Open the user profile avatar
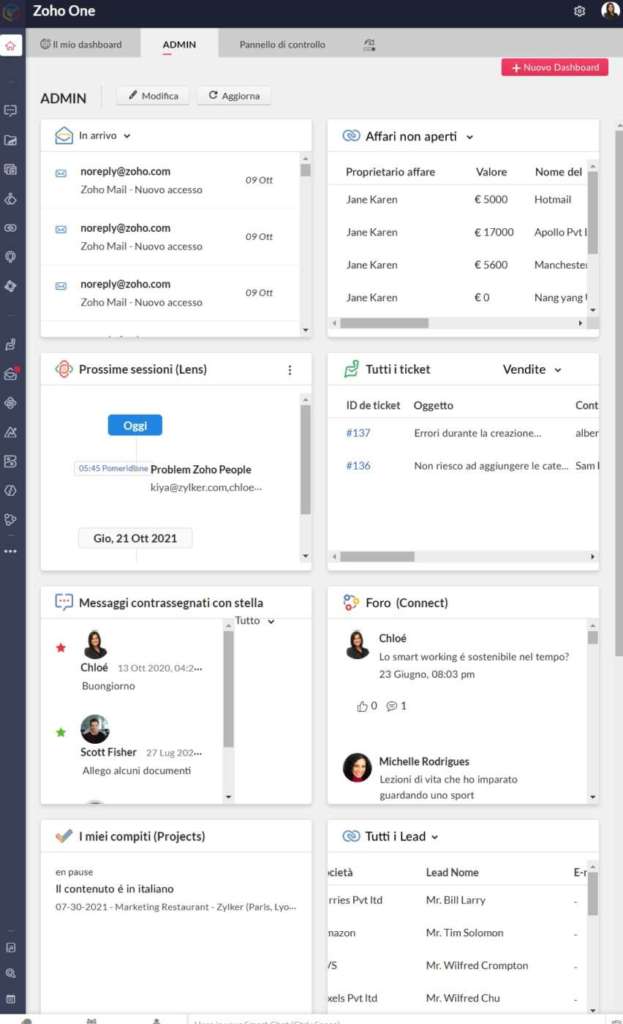The image size is (623, 1024). pyautogui.click(x=610, y=10)
